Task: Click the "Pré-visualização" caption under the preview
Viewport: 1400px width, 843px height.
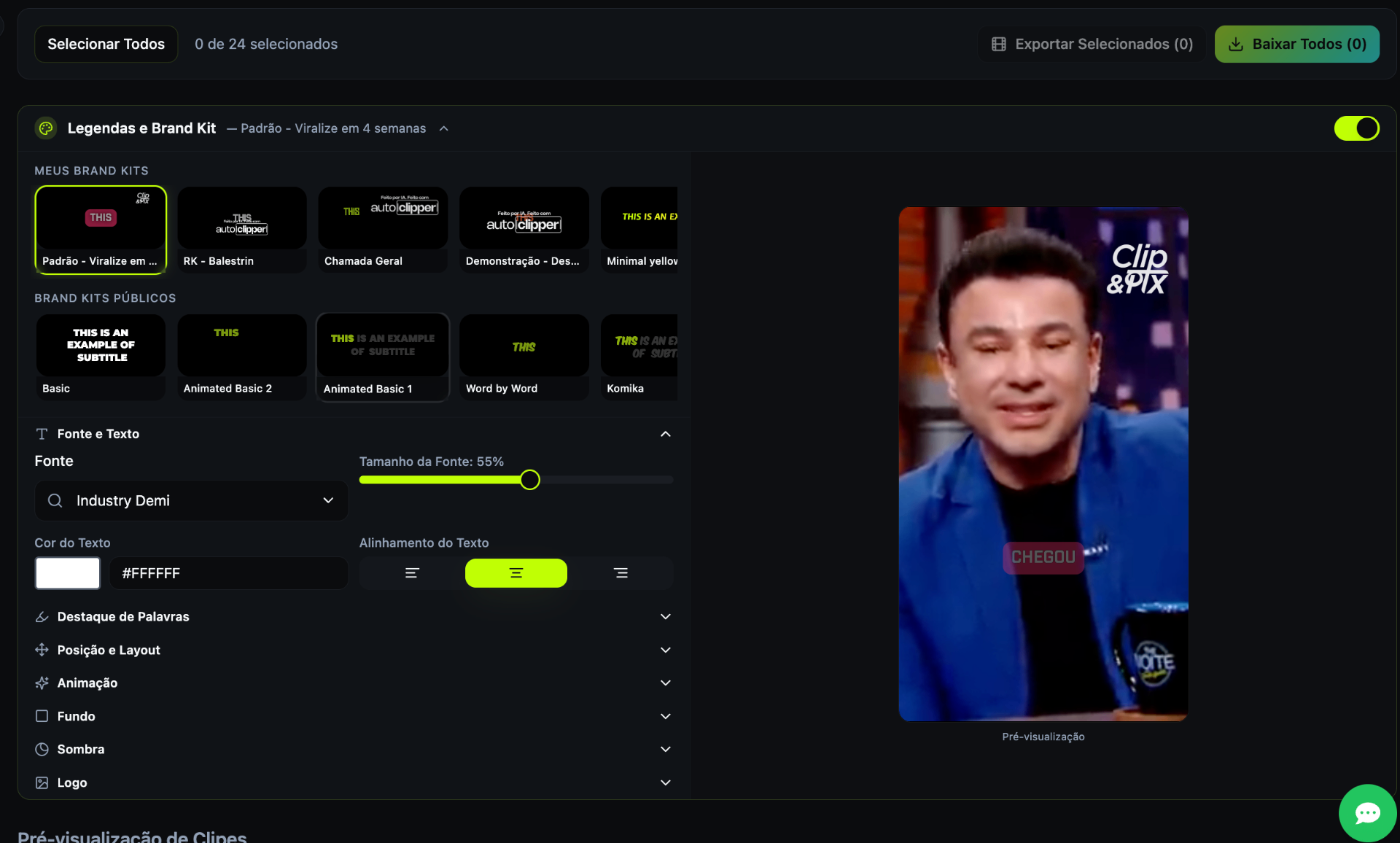Action: point(1043,737)
